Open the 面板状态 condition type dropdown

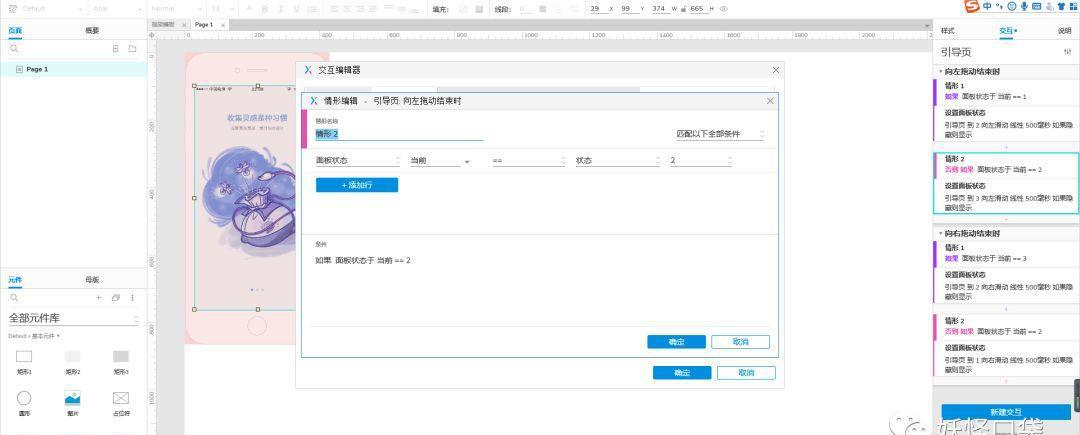pos(357,160)
